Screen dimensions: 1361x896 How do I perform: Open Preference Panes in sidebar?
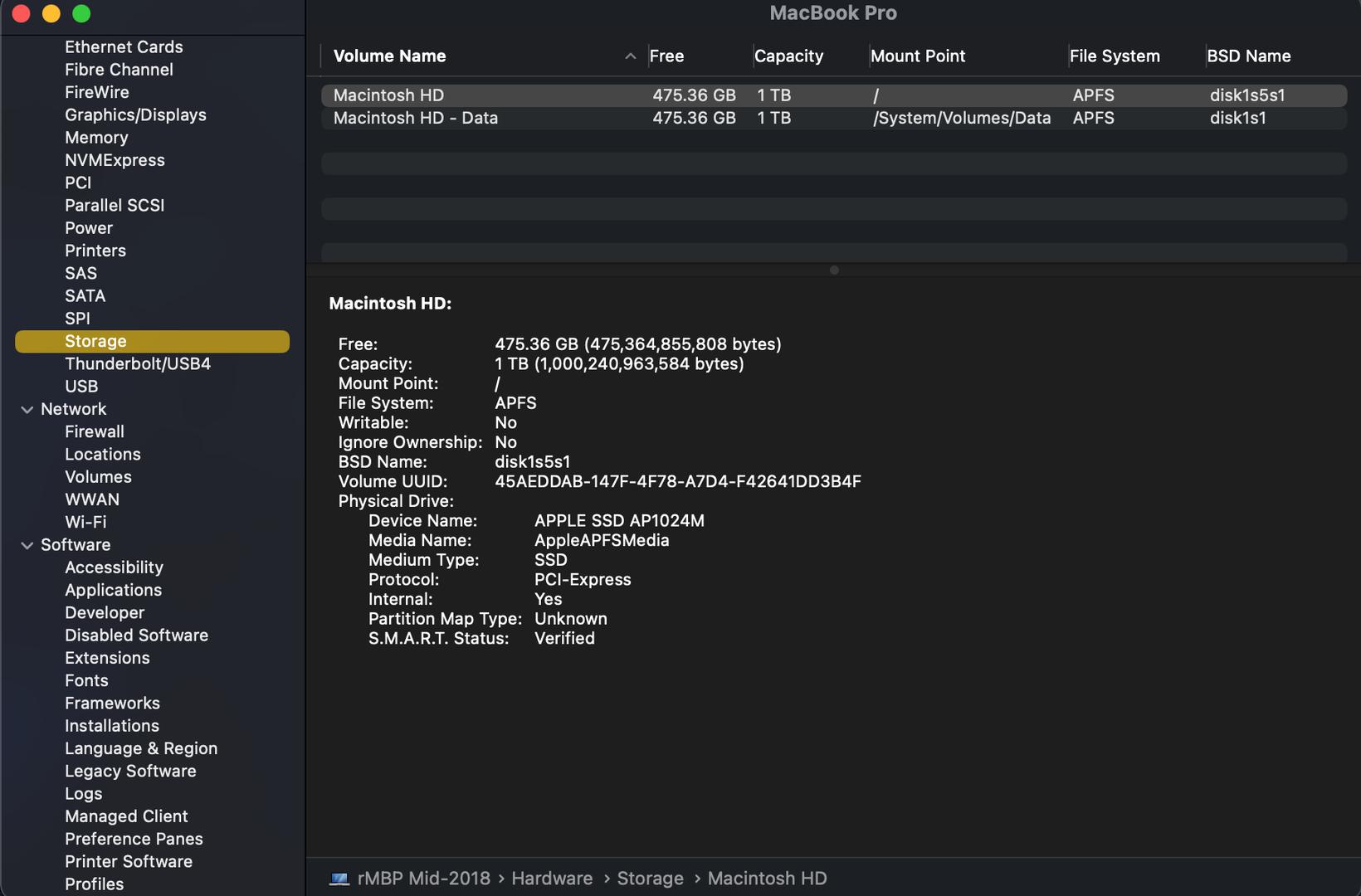tap(134, 839)
